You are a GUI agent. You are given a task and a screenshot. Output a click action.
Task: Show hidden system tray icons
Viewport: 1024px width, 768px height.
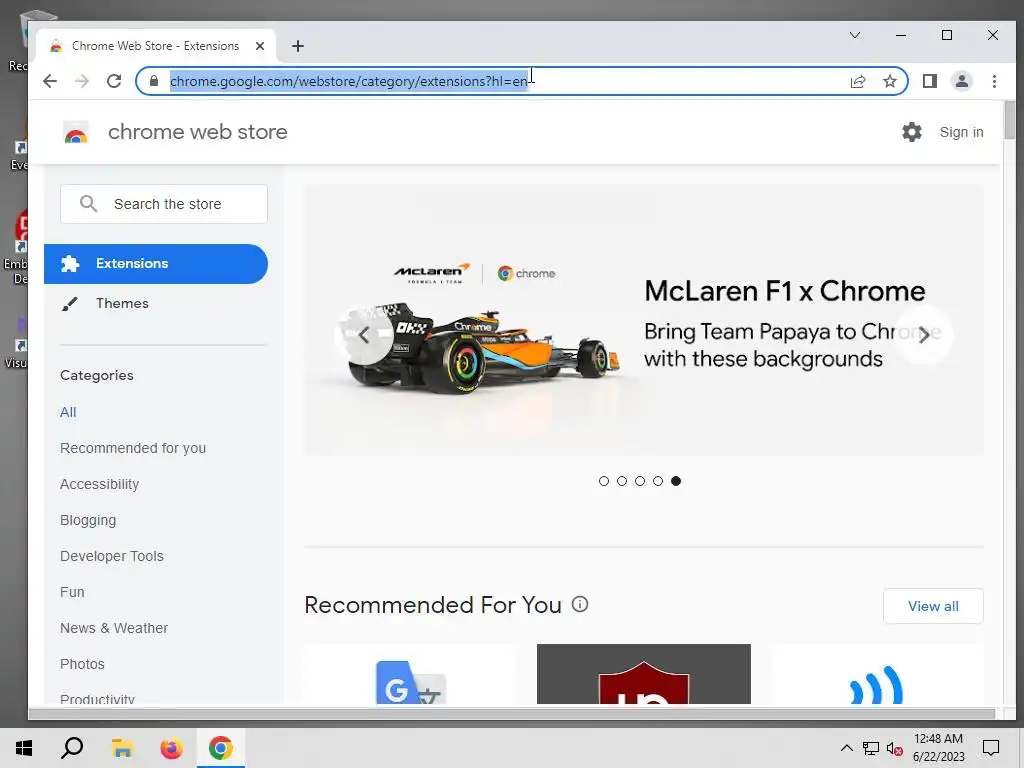[846, 748]
